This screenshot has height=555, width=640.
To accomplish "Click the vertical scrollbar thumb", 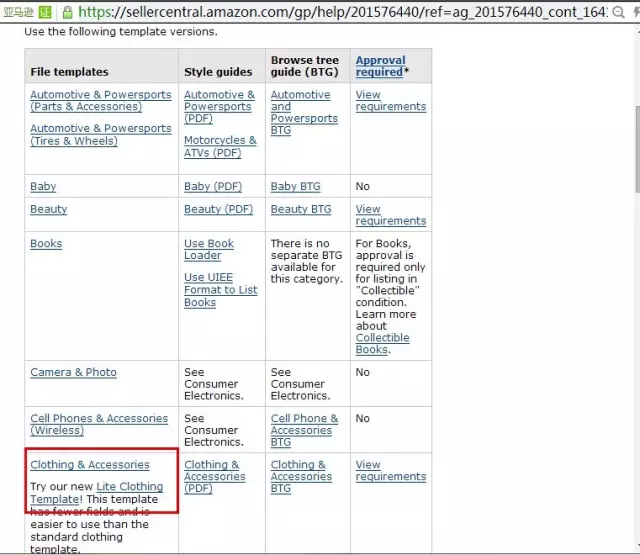I will point(637,149).
